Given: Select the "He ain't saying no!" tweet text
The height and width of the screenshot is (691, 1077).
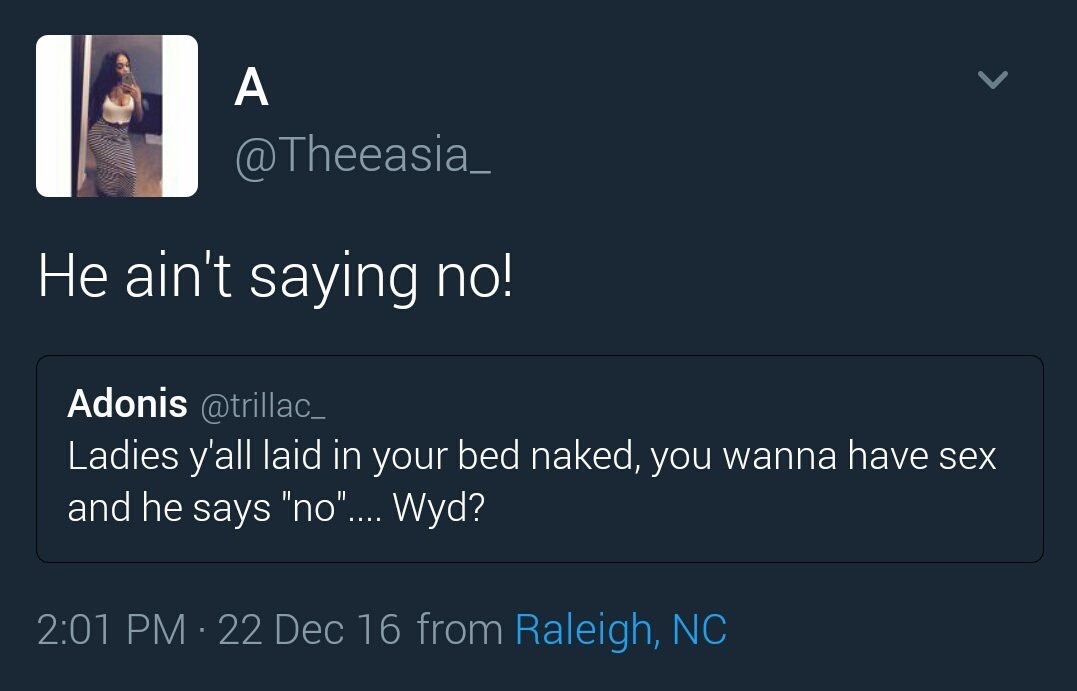Looking at the screenshot, I should [x=275, y=277].
